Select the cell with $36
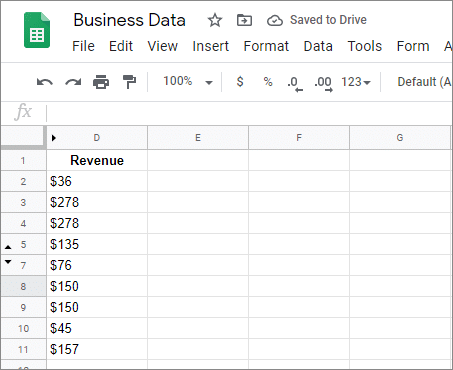The image size is (453, 370). [x=97, y=181]
